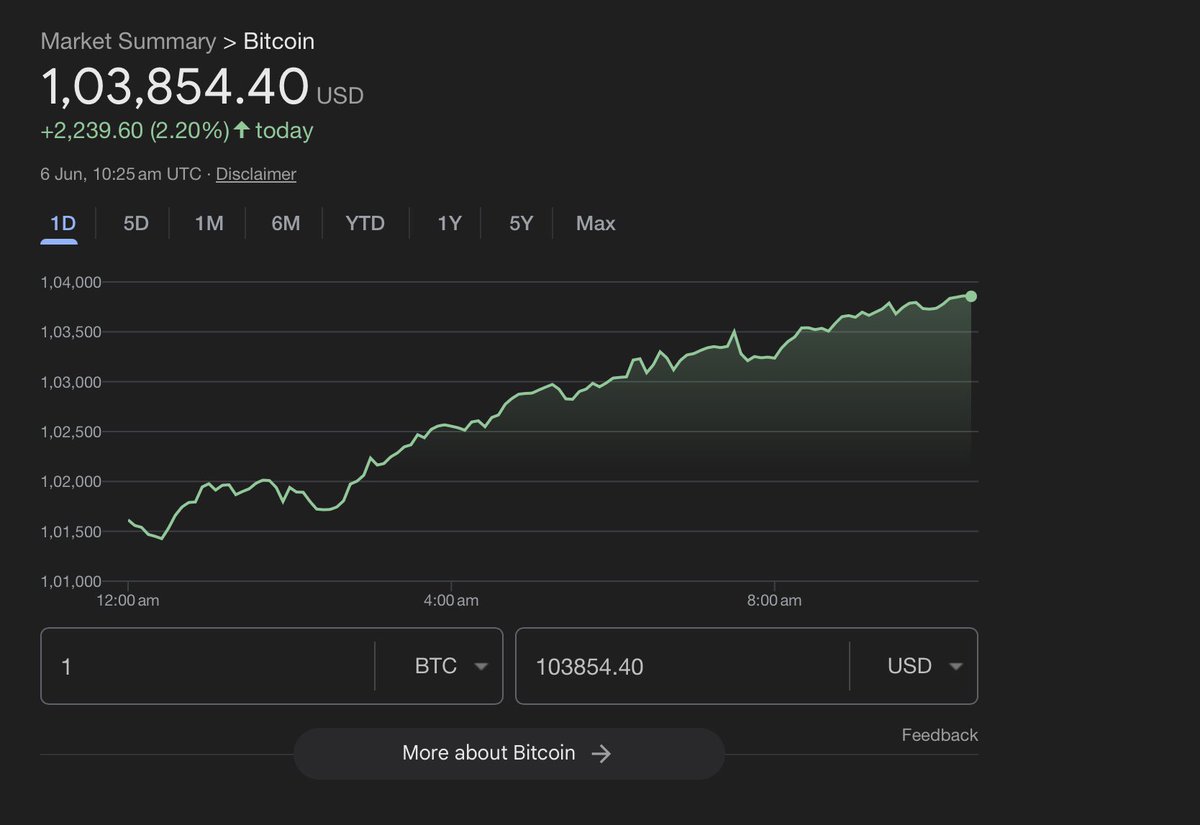Click the 1,01,500 y-axis label
Image resolution: width=1200 pixels, height=825 pixels.
pos(71,532)
